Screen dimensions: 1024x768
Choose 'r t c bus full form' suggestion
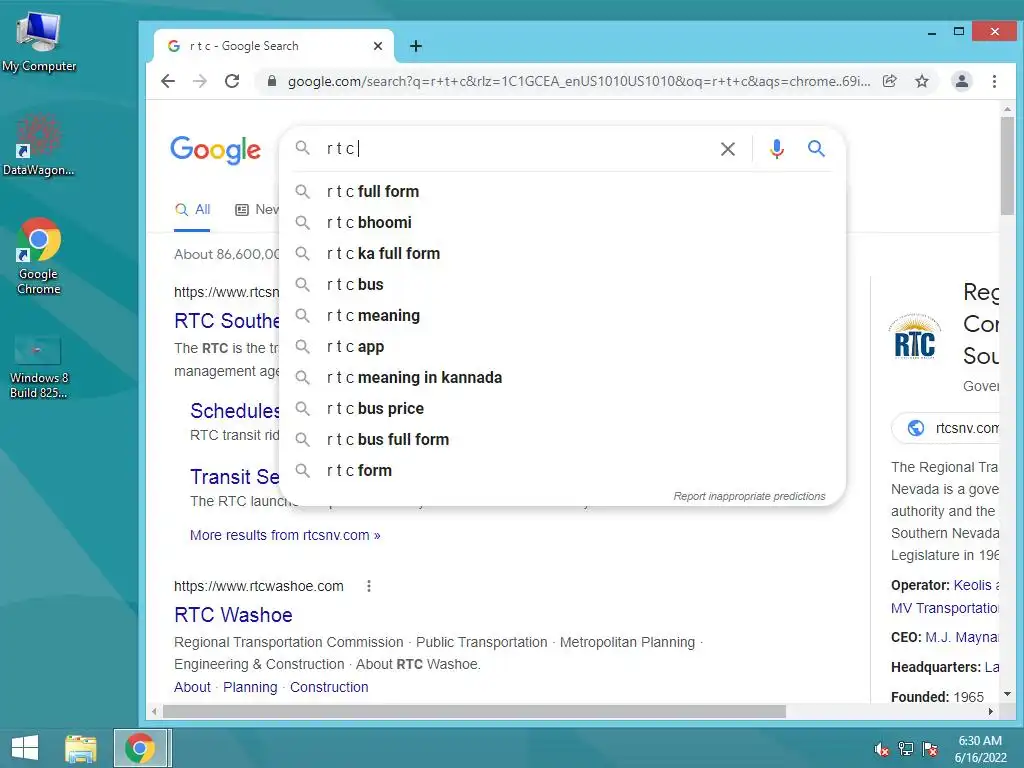coord(562,440)
